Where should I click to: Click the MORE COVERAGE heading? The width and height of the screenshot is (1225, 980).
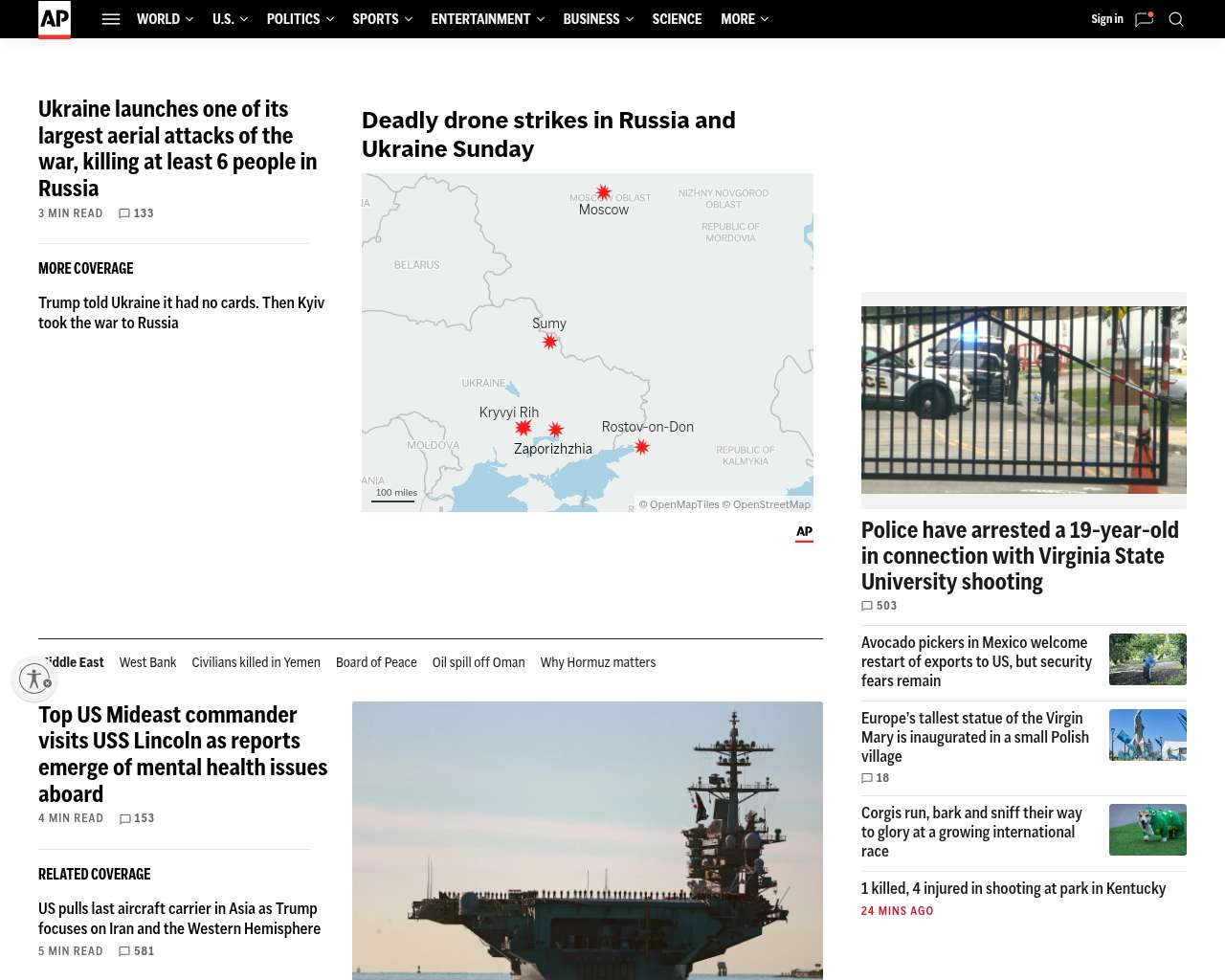click(86, 269)
